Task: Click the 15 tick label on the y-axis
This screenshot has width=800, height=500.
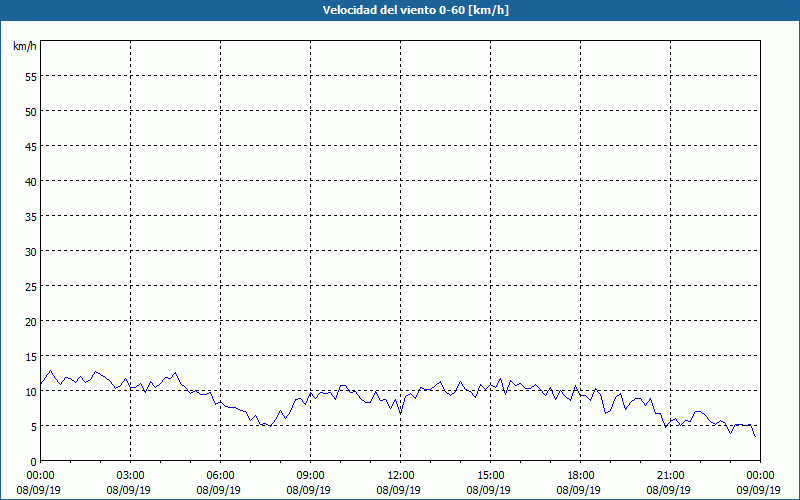Action: coord(30,356)
